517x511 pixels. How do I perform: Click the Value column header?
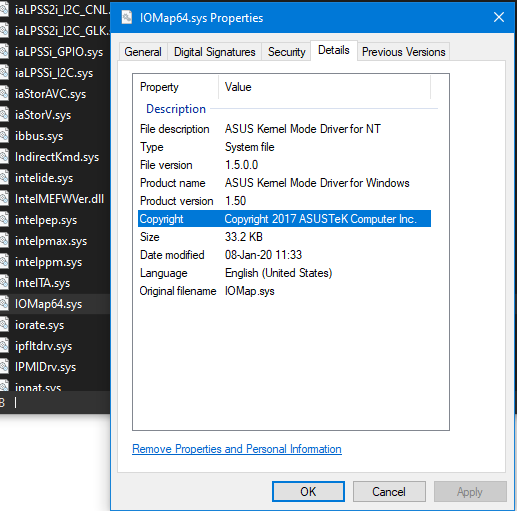(x=324, y=87)
